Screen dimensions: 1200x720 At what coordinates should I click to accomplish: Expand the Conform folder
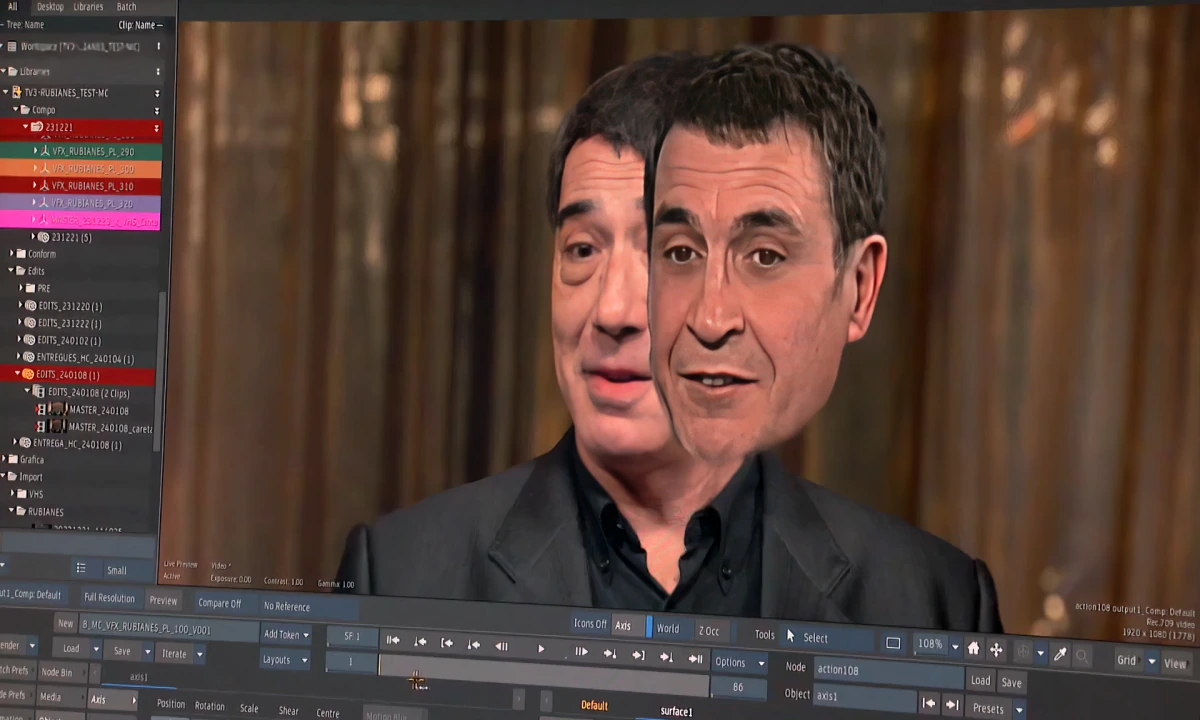pyautogui.click(x=12, y=253)
